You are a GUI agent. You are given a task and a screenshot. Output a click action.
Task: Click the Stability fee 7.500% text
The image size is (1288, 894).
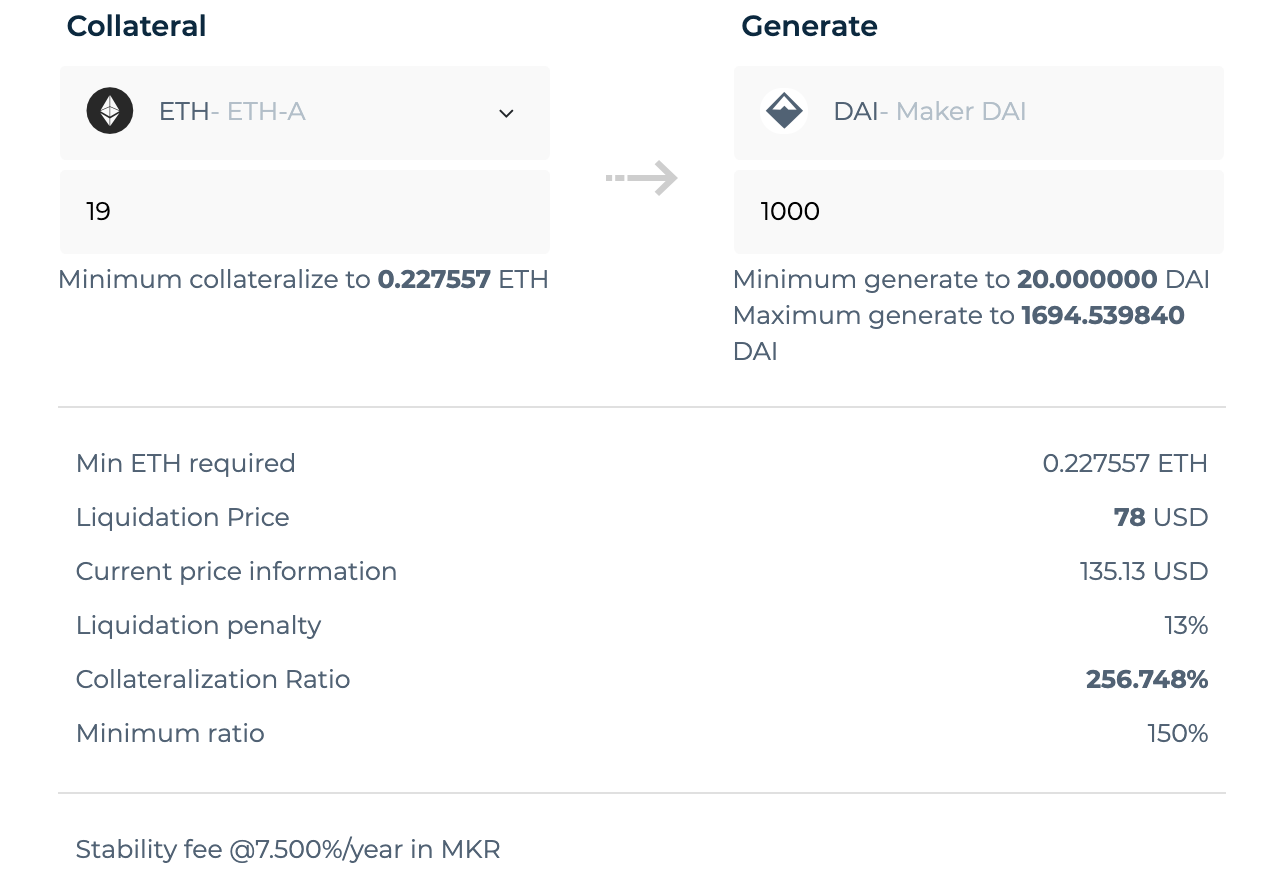point(288,849)
